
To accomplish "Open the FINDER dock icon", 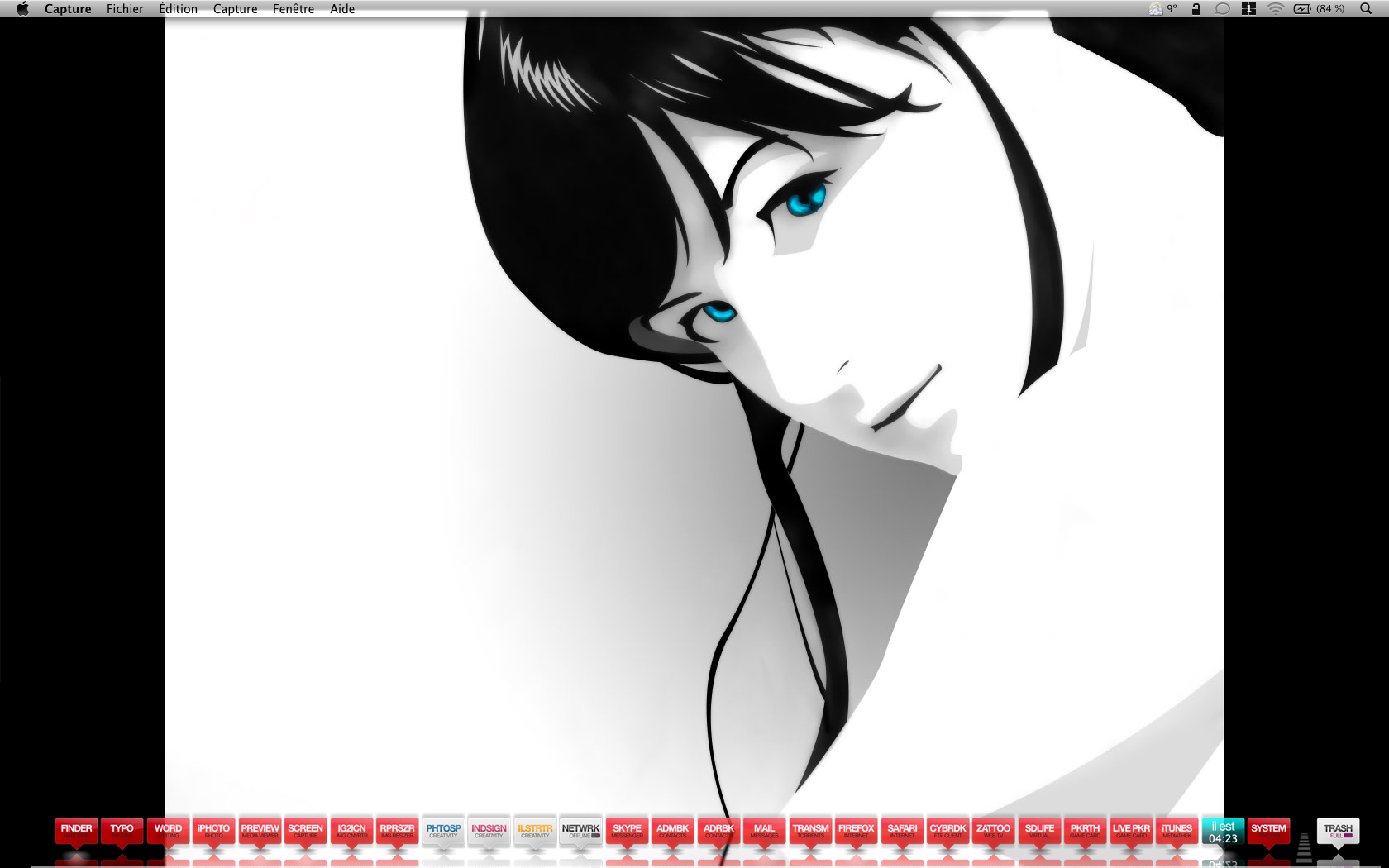I will [x=76, y=831].
